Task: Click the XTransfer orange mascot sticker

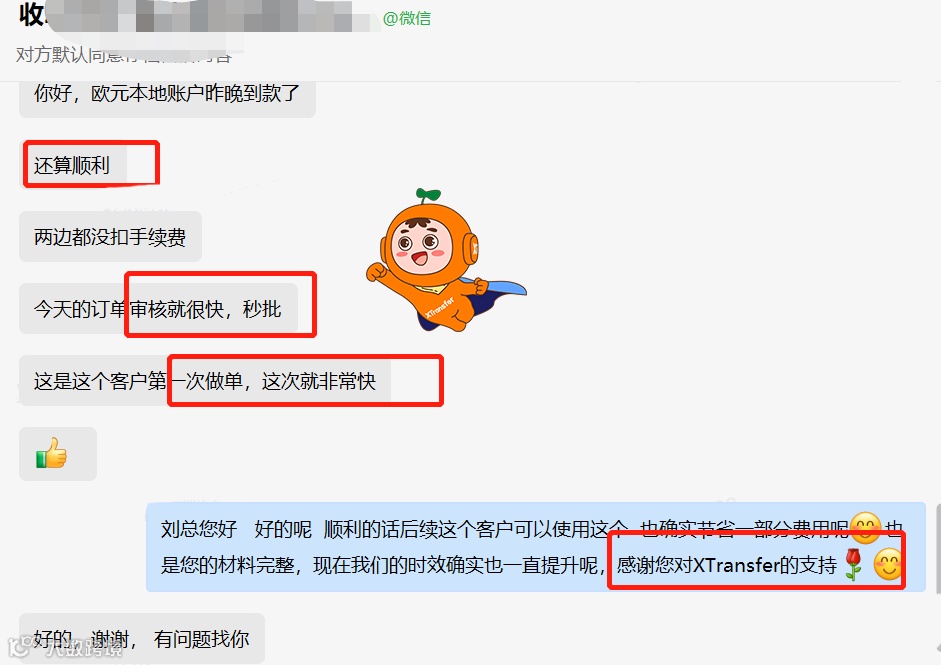Action: tap(446, 260)
